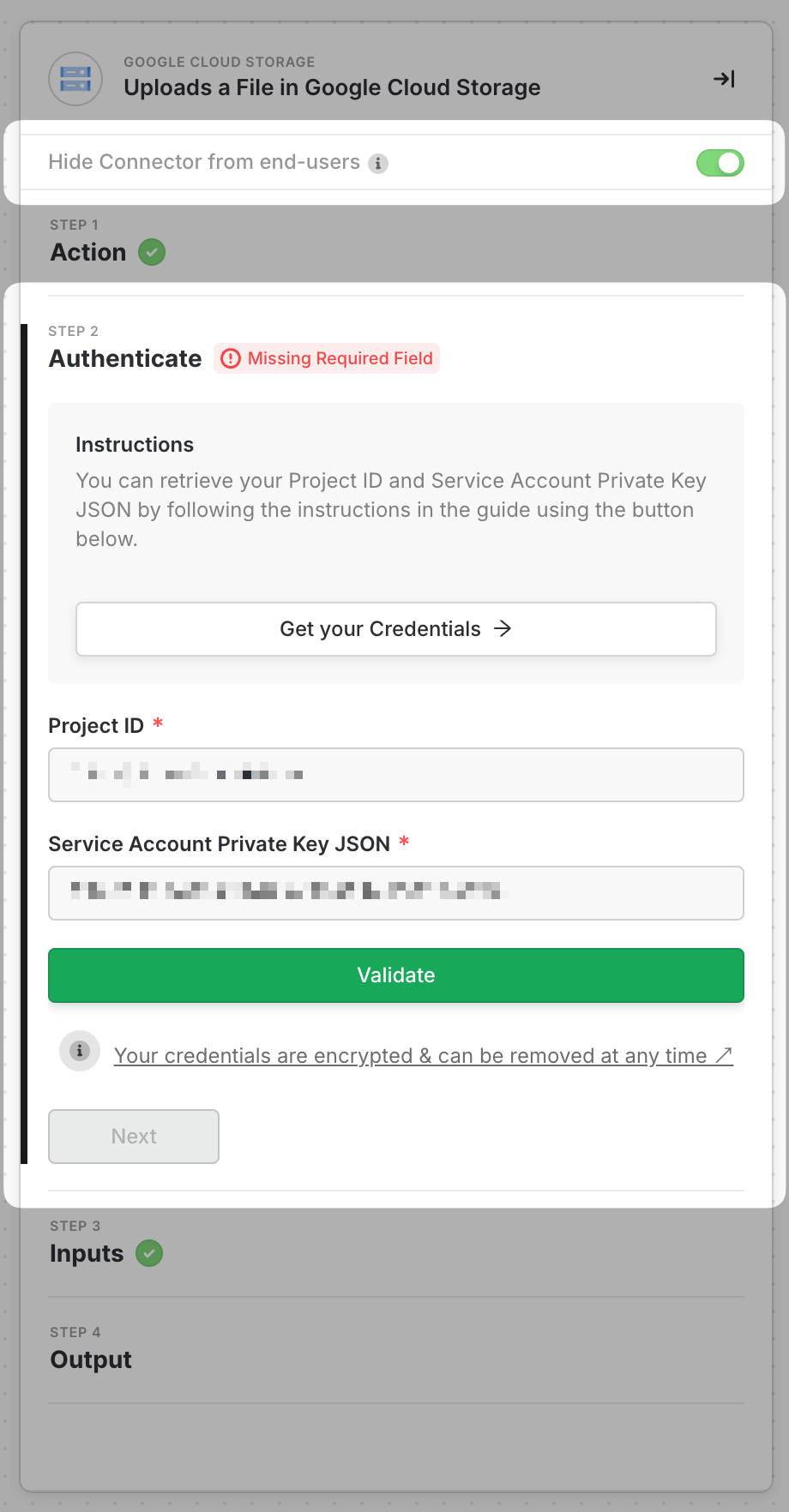
Task: Click the Missing Required Field warning icon
Action: click(231, 358)
